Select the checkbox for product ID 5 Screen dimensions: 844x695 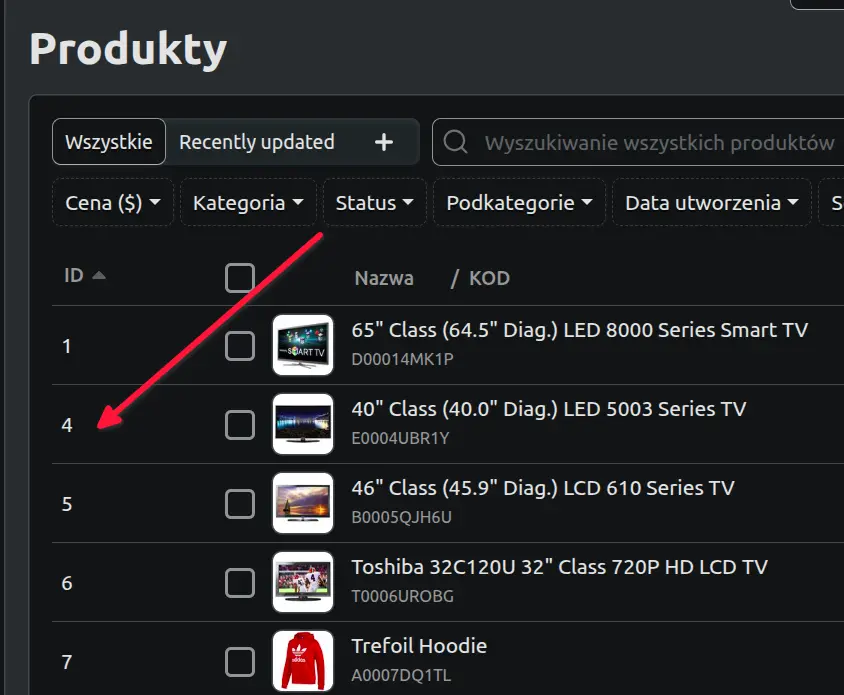pos(240,504)
